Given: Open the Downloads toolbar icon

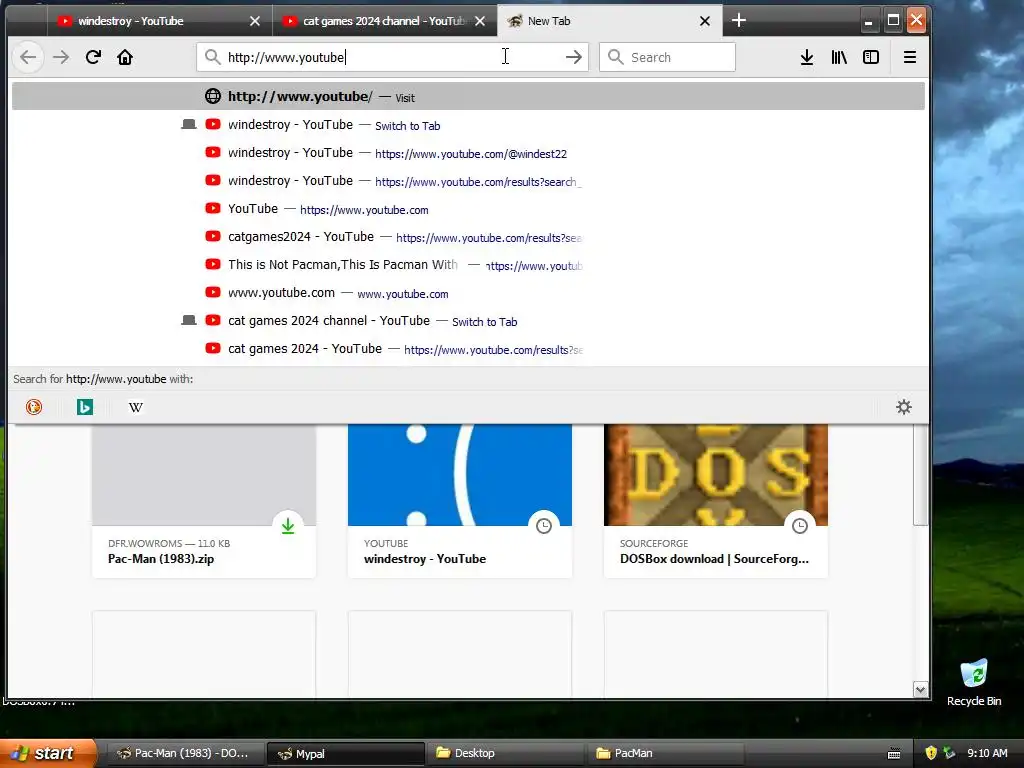Looking at the screenshot, I should [807, 57].
